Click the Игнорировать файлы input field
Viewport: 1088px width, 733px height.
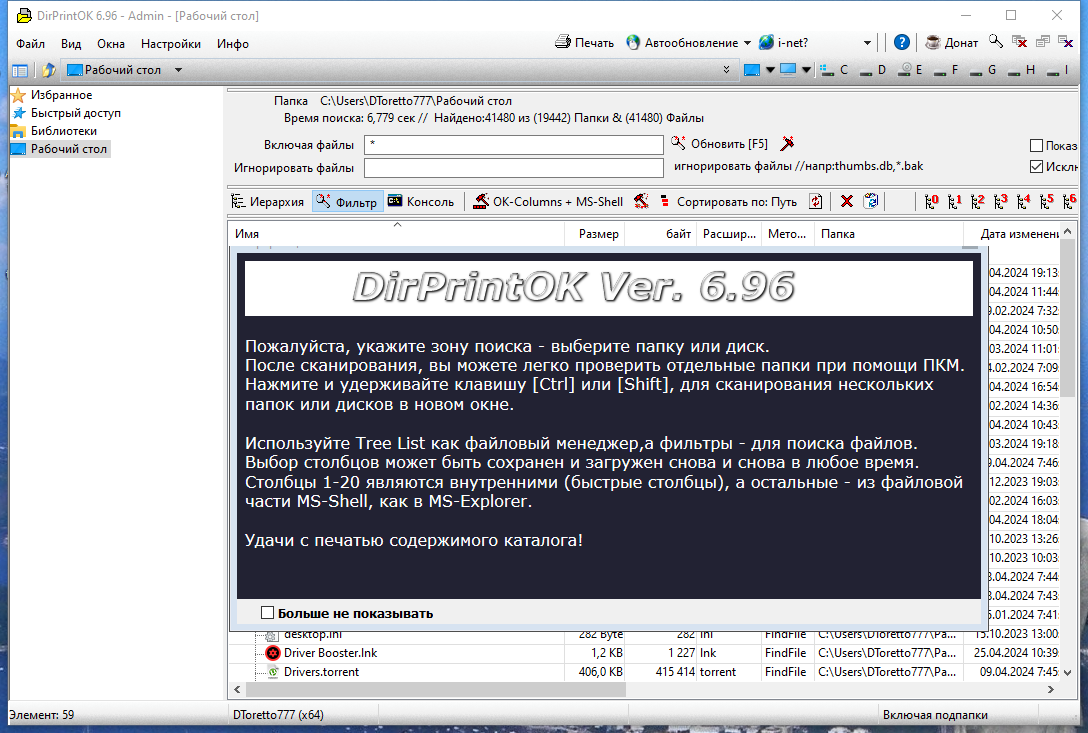pos(514,167)
